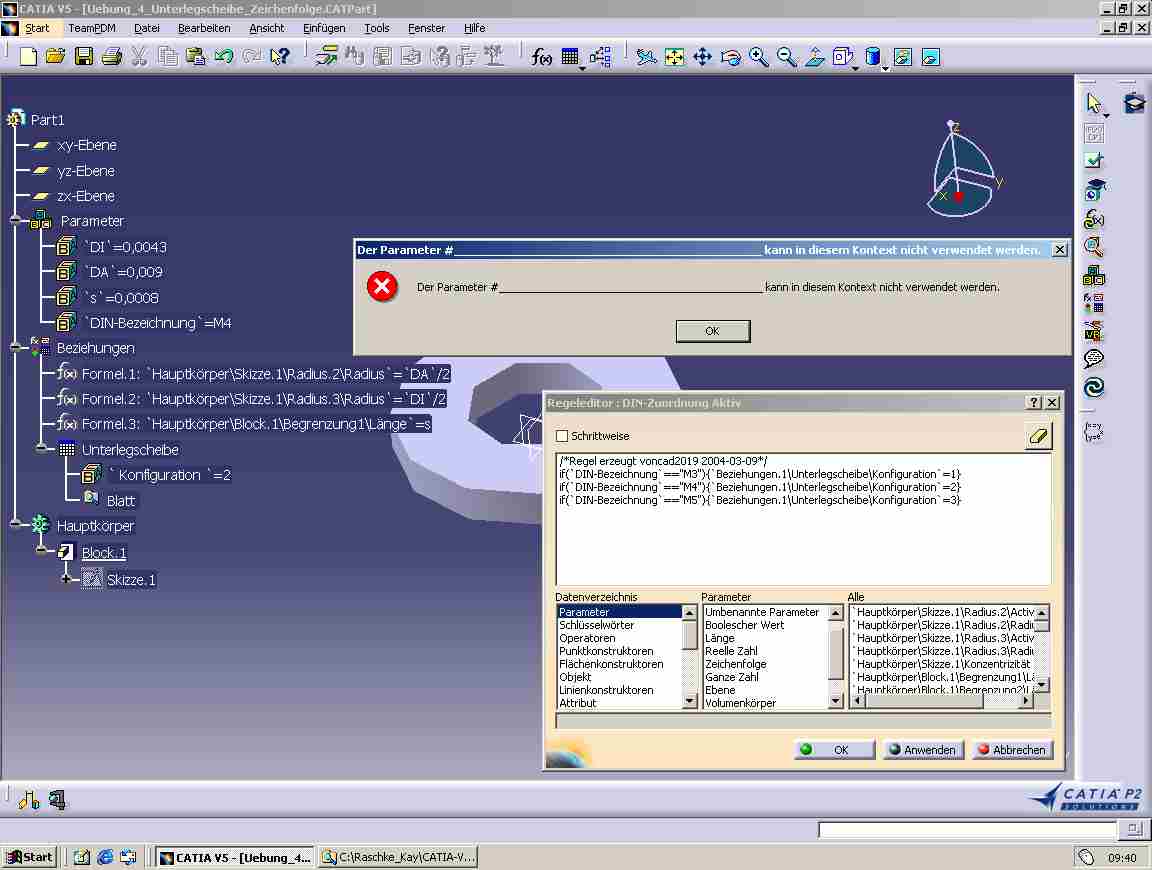Screen dimensions: 1152x870
Task: Click the Cut scissors icon
Action: (140, 57)
